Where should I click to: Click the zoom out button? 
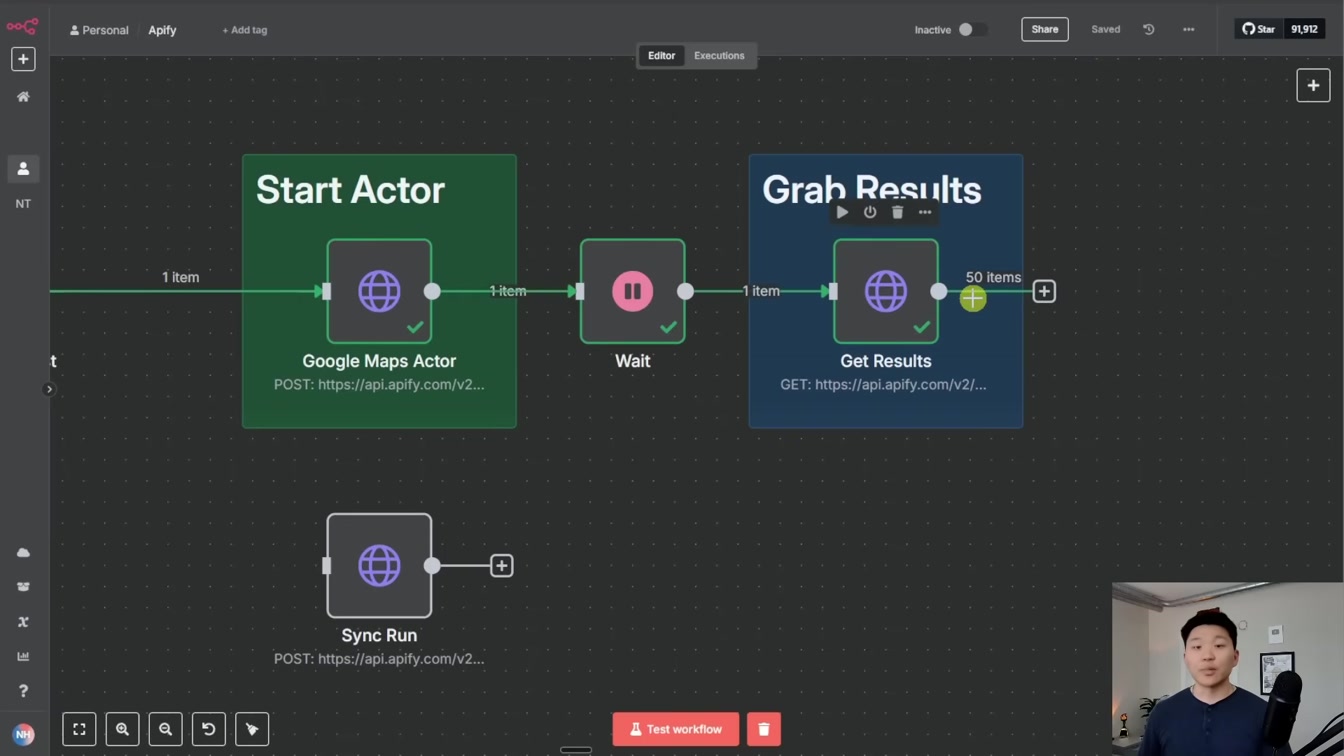166,729
